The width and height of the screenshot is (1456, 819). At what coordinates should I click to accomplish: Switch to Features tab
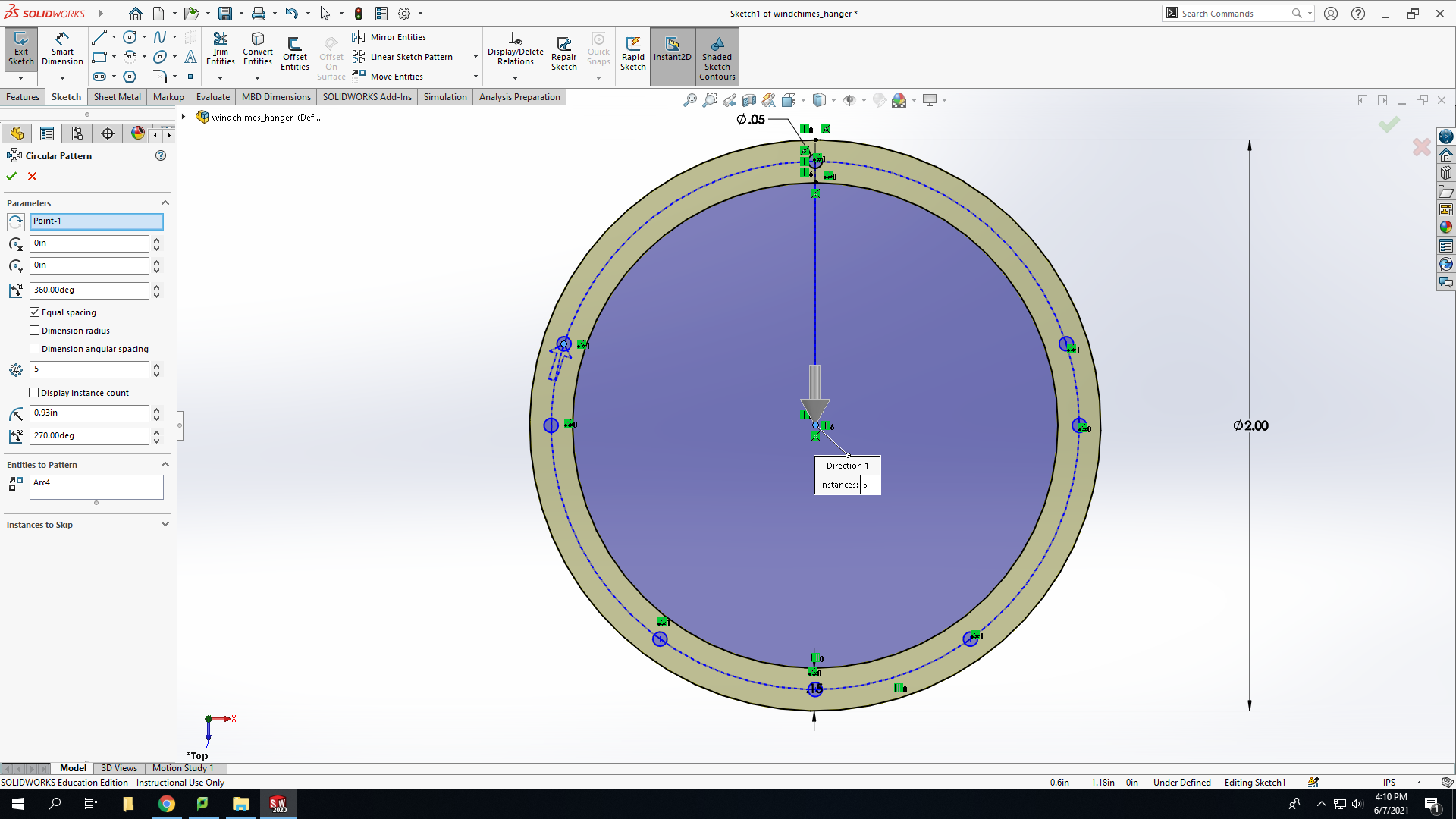click(x=23, y=97)
